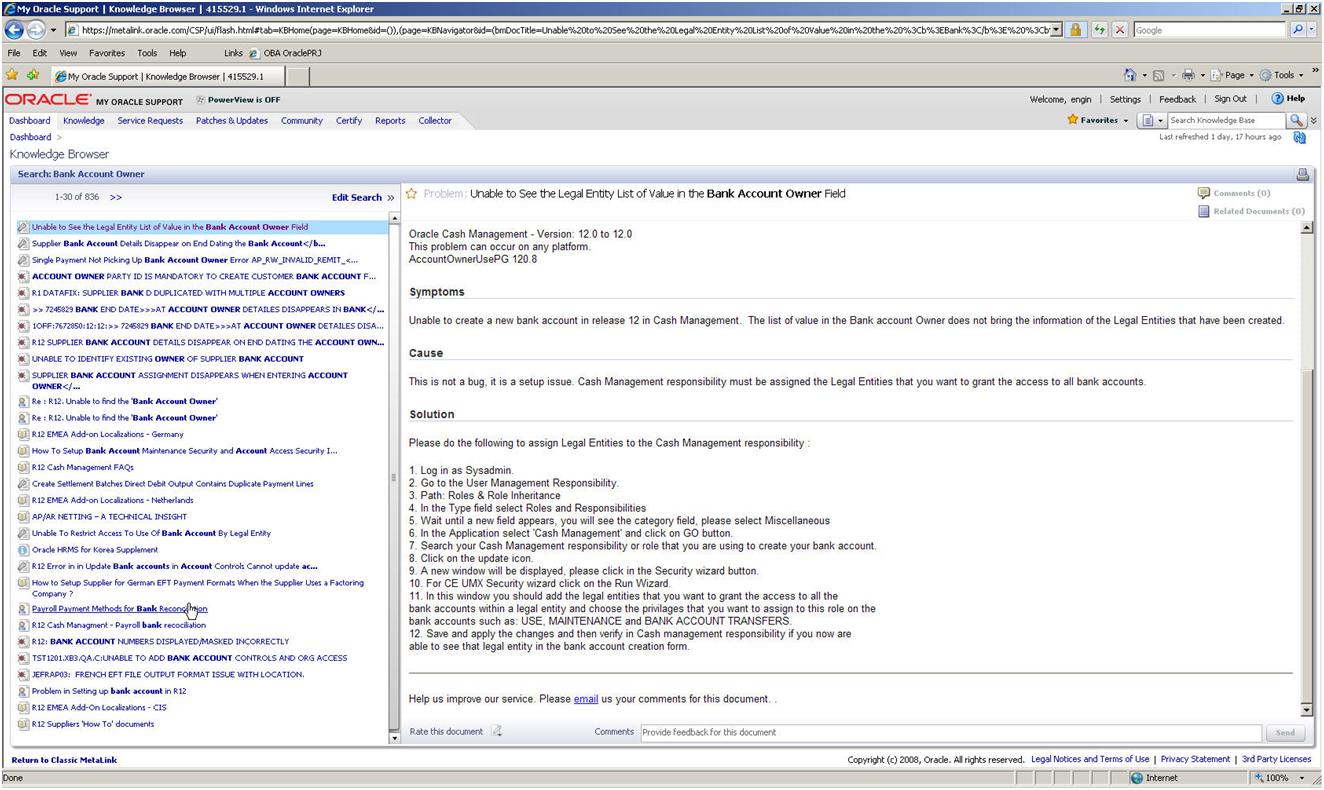Mark the document as favorite using star

click(x=412, y=194)
